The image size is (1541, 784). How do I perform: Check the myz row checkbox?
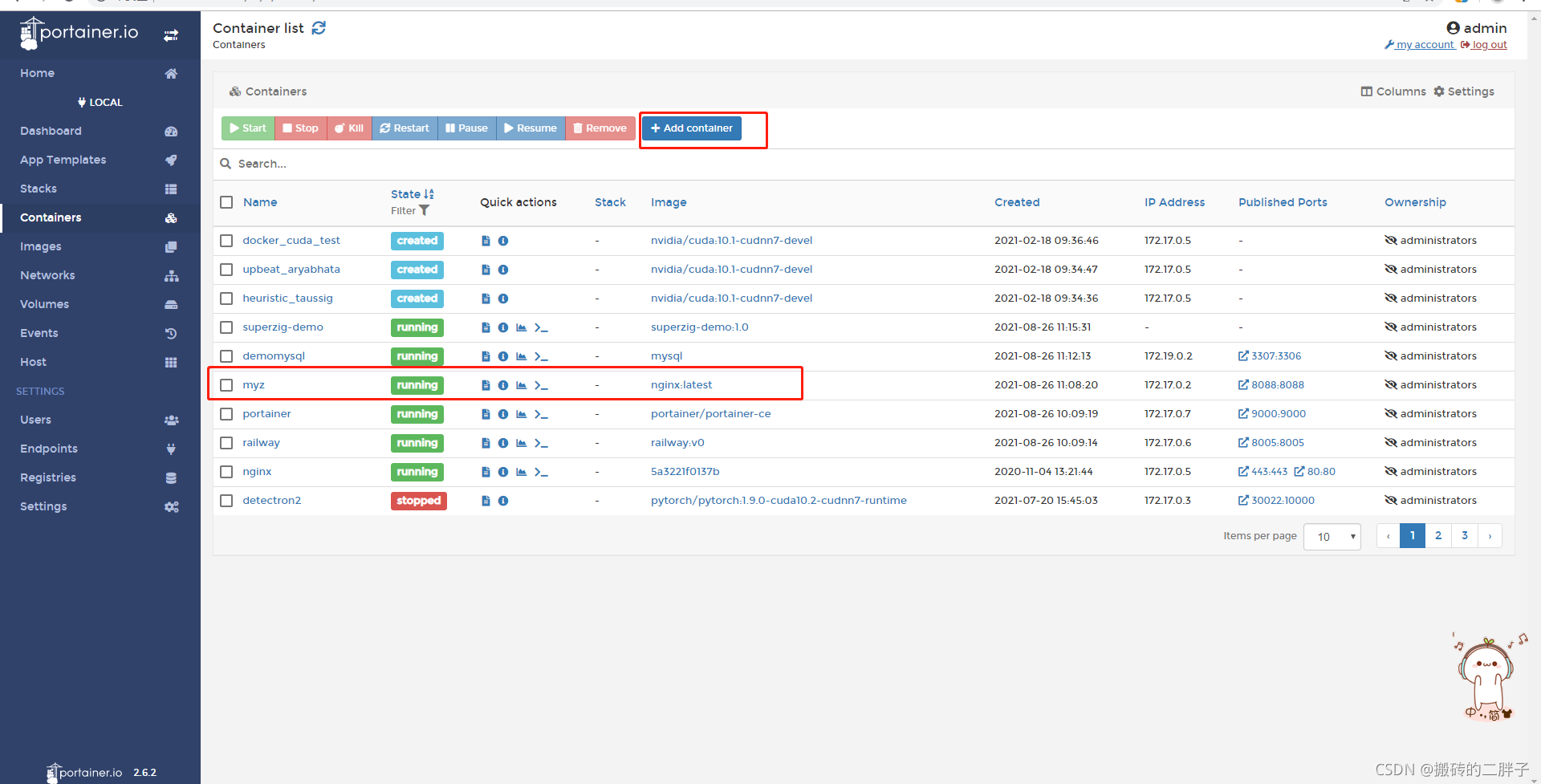tap(226, 385)
